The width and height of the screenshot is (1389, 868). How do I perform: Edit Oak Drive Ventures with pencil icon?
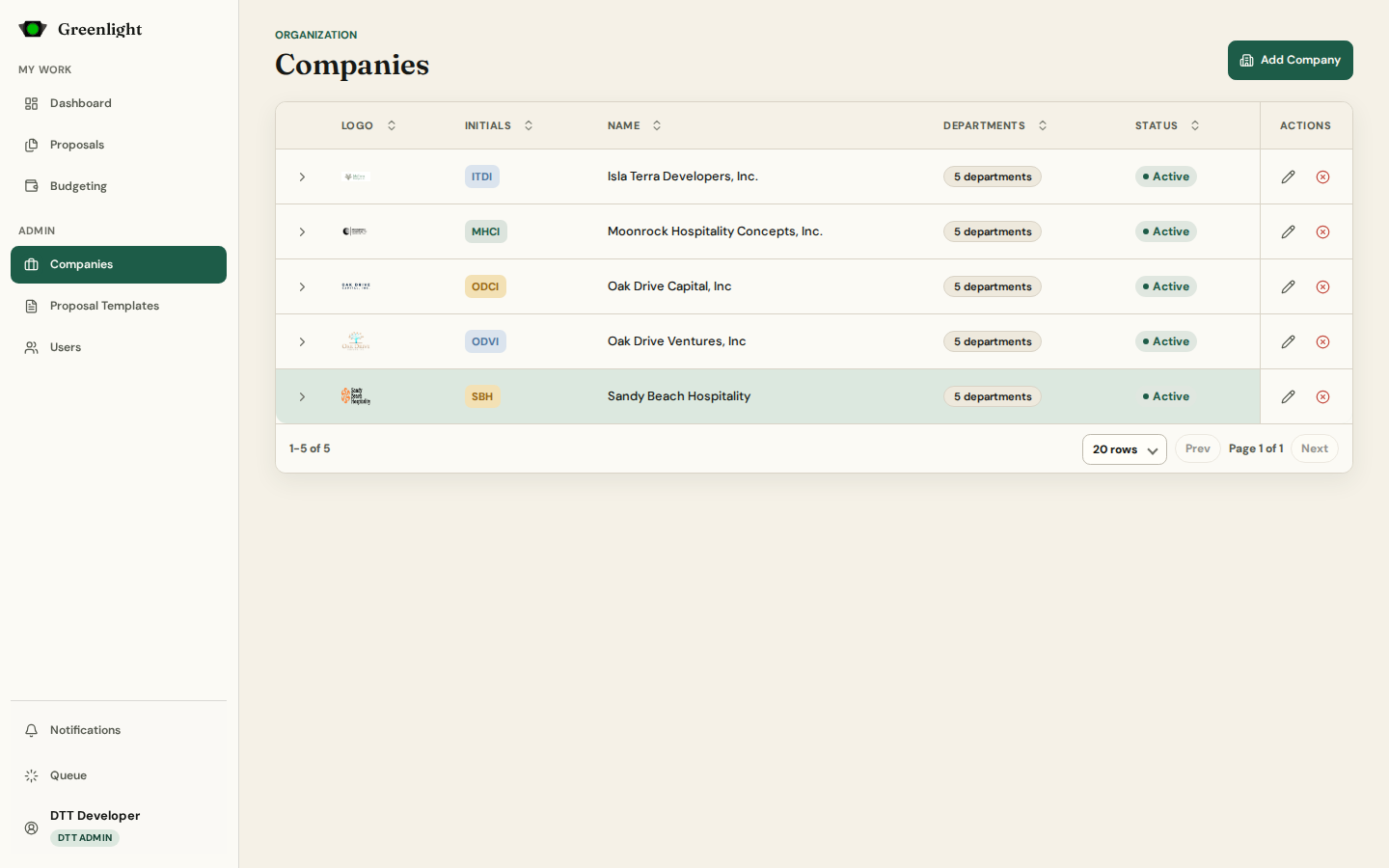1288,341
